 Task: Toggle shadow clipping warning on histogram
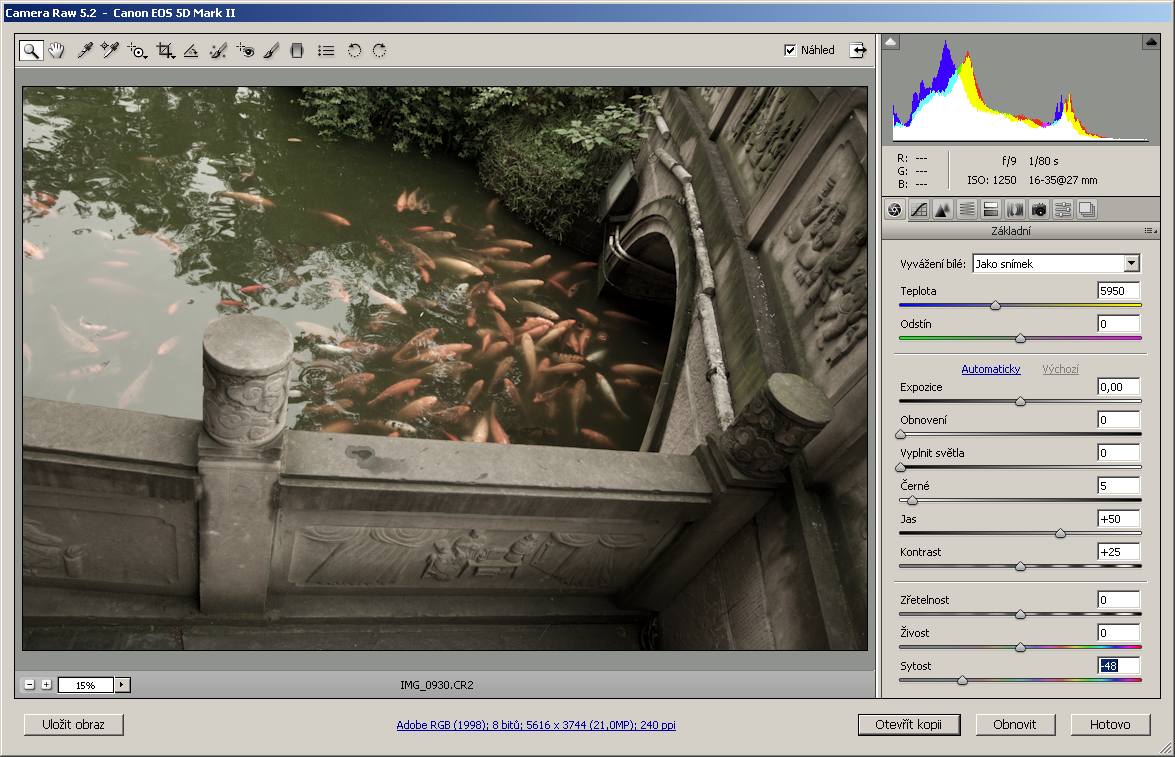pos(892,42)
